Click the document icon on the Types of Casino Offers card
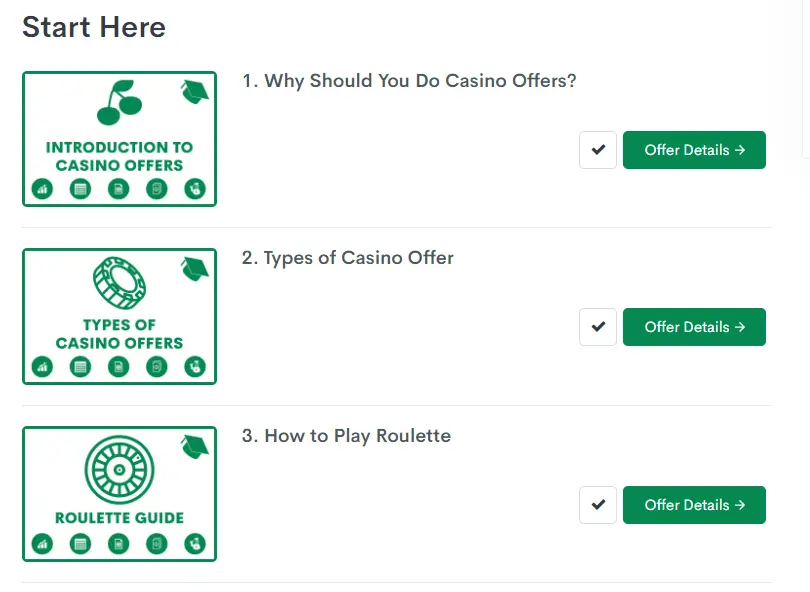 [118, 366]
